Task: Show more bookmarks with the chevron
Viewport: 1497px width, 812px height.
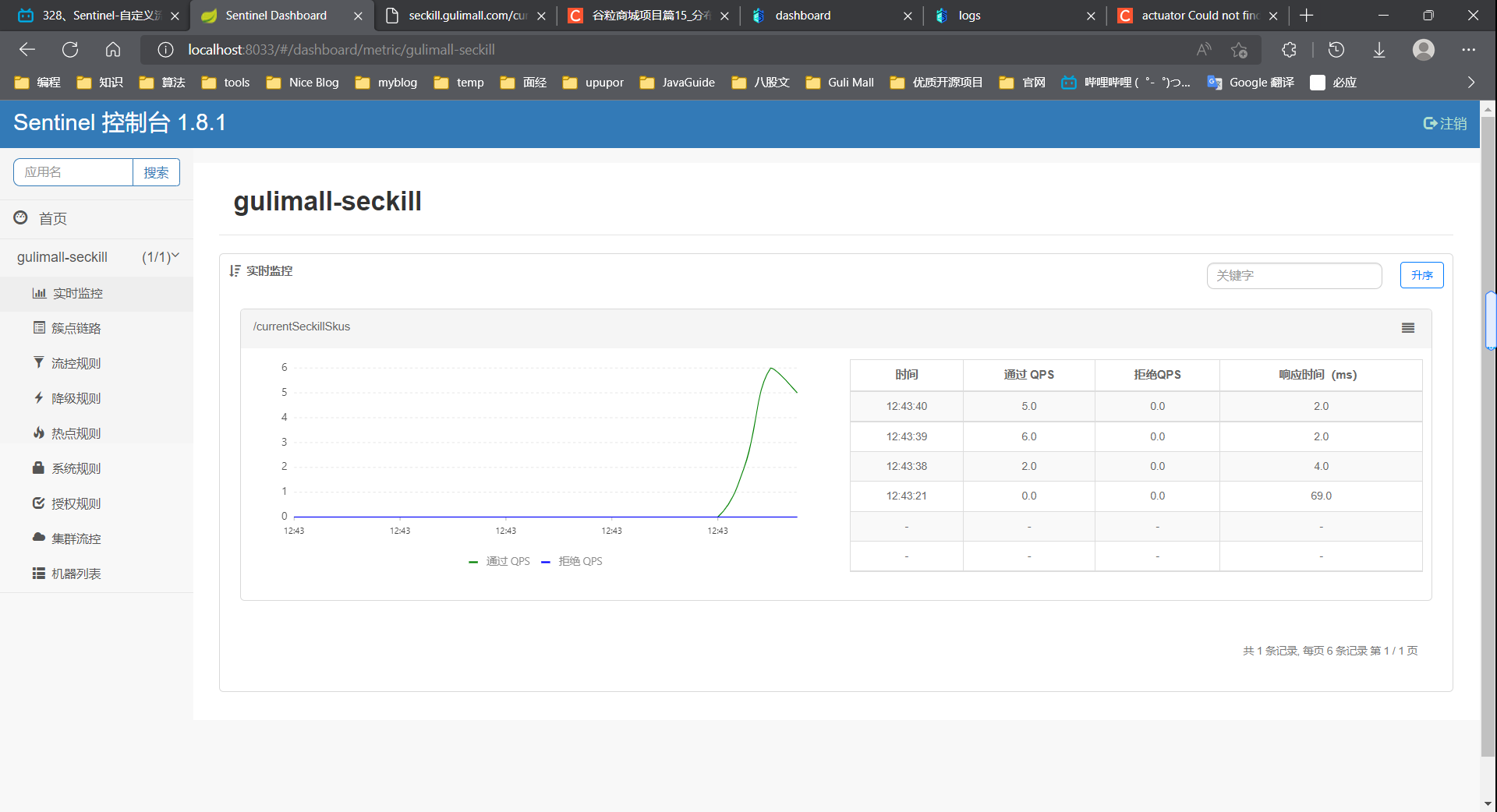Action: pos(1471,83)
